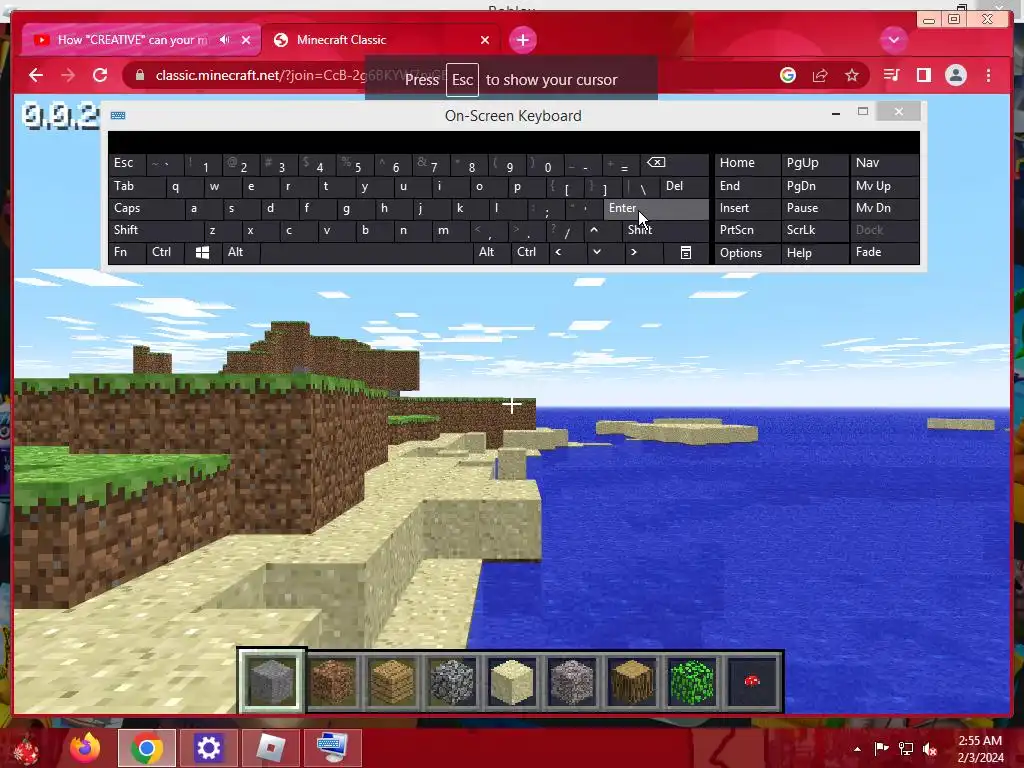Screen dimensions: 1024x768
Task: Select the red mushroom in hotbar
Action: [752, 681]
